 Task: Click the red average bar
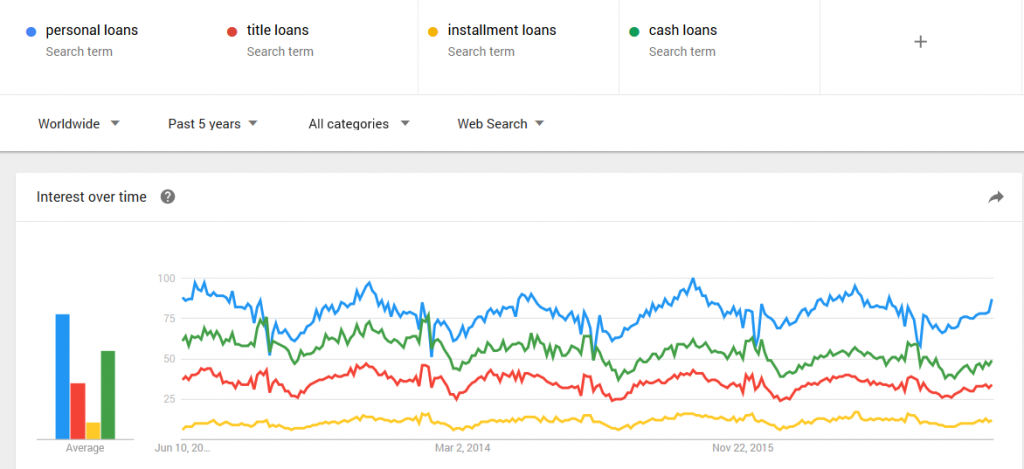pos(78,410)
